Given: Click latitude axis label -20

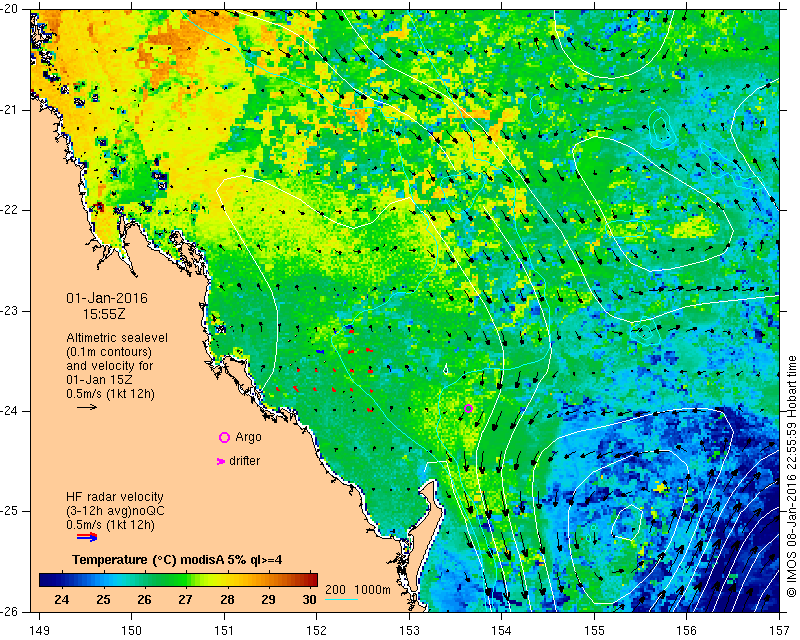Looking at the screenshot, I should coord(10,10).
